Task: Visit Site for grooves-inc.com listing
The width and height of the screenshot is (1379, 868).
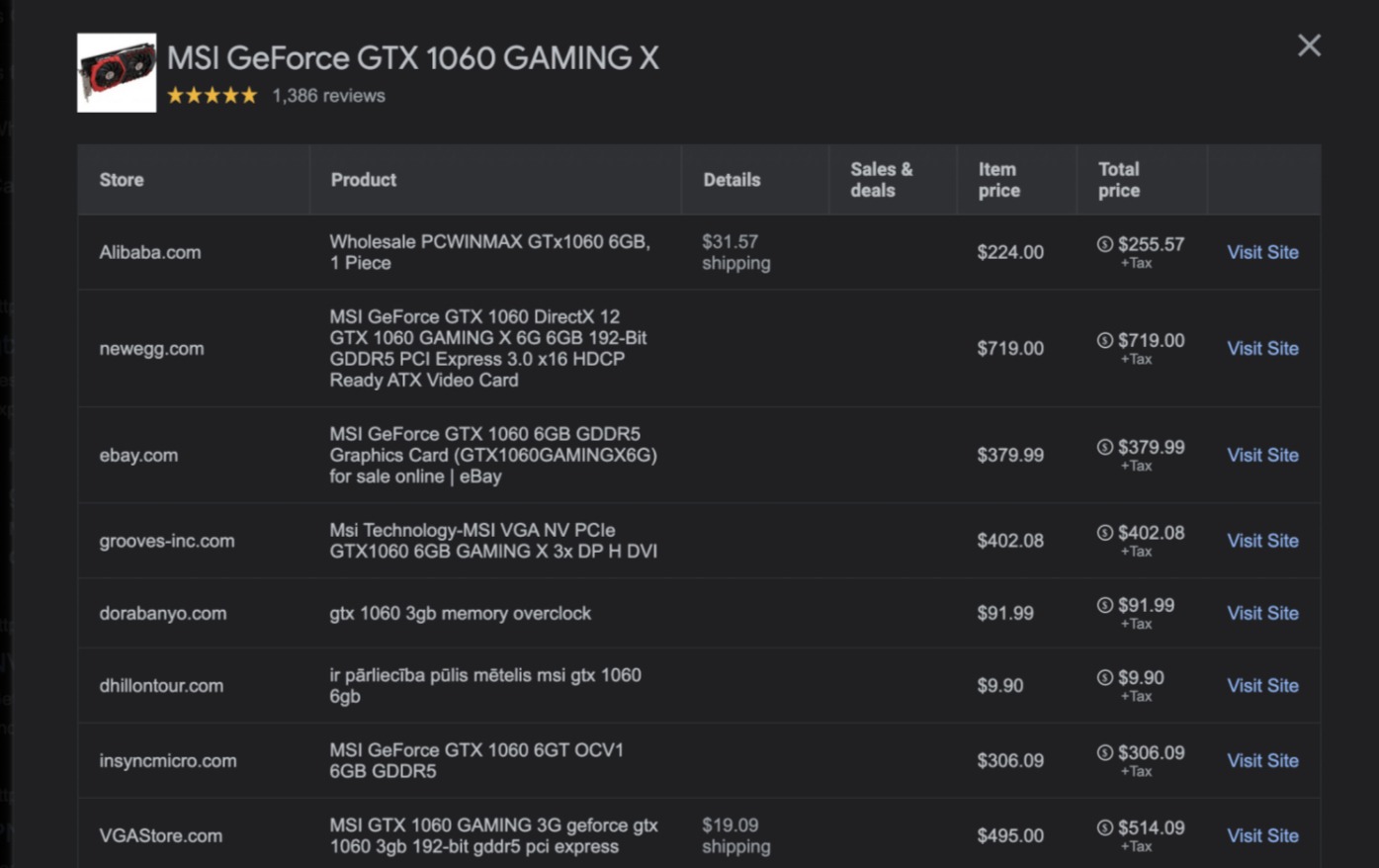Action: click(x=1262, y=541)
